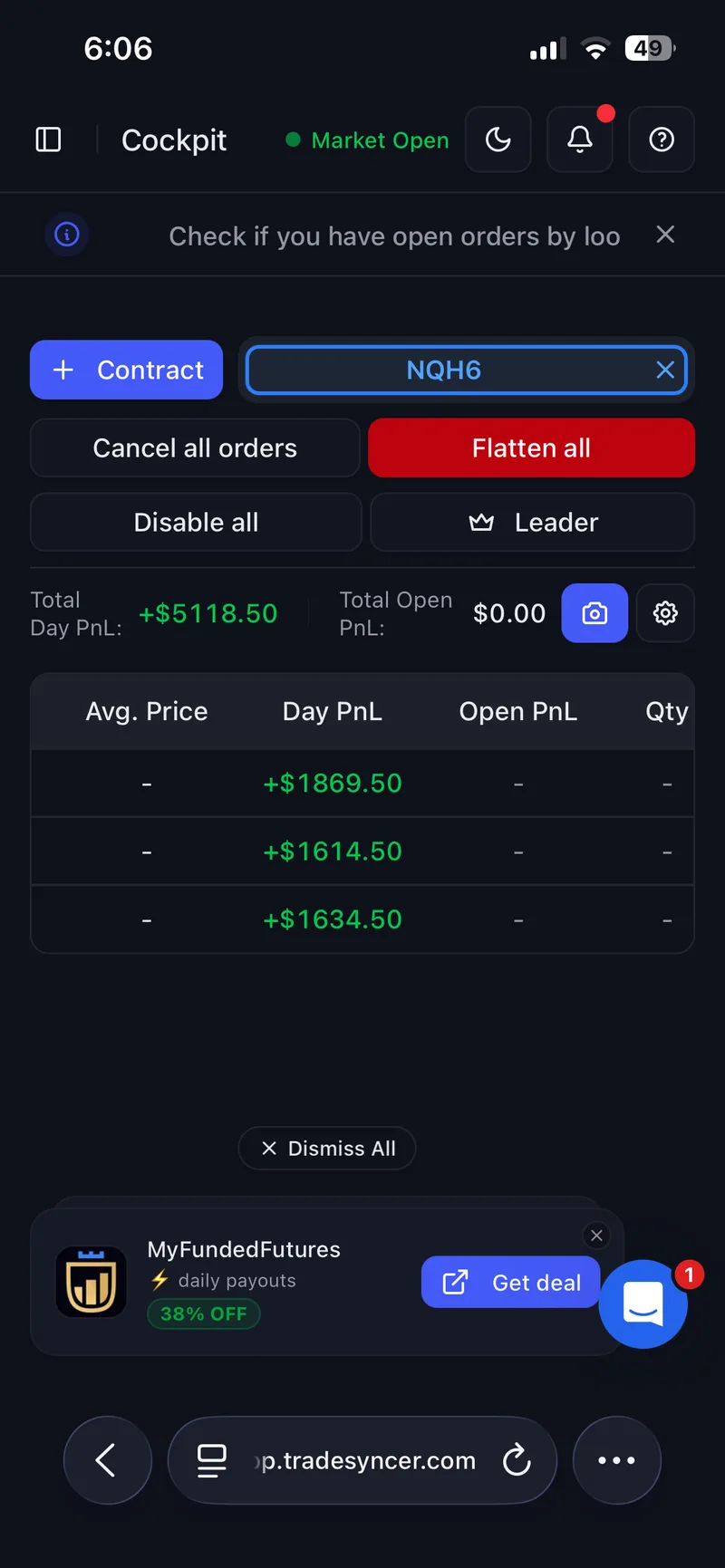
Task: Disable all accounts
Action: coord(196,522)
